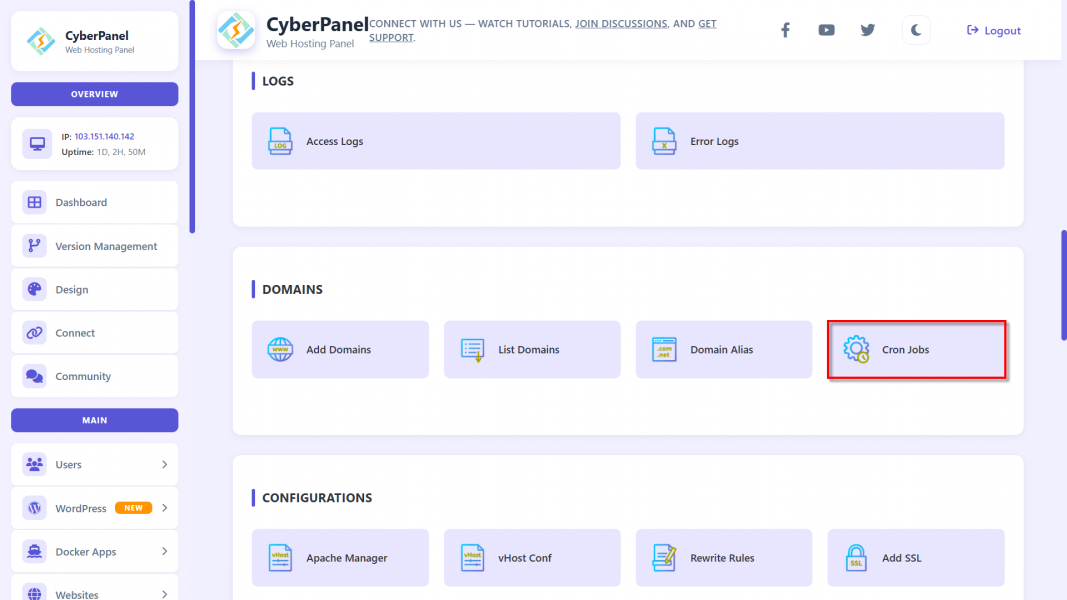This screenshot has width=1067, height=600.
Task: Click the CyberPanel sidebar logo icon
Action: point(41,41)
